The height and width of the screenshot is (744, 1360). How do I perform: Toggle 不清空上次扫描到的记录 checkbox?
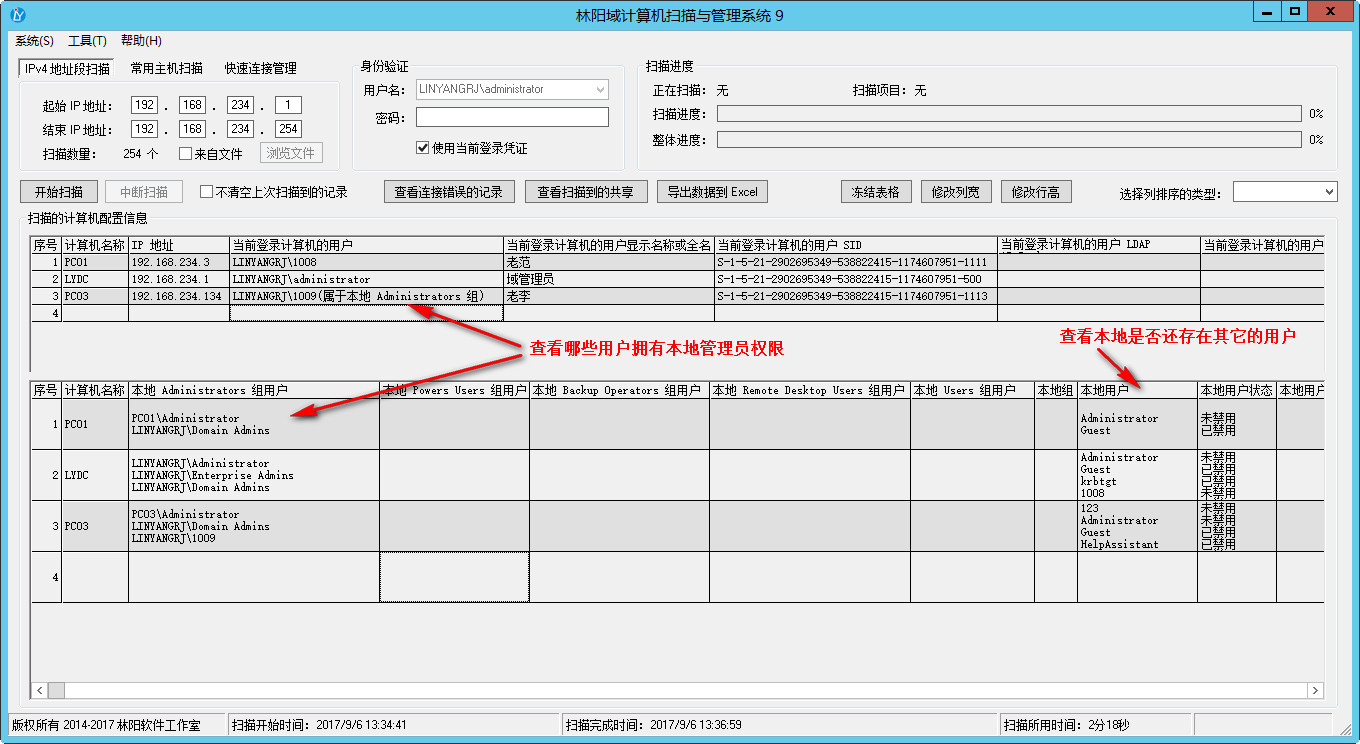(207, 192)
